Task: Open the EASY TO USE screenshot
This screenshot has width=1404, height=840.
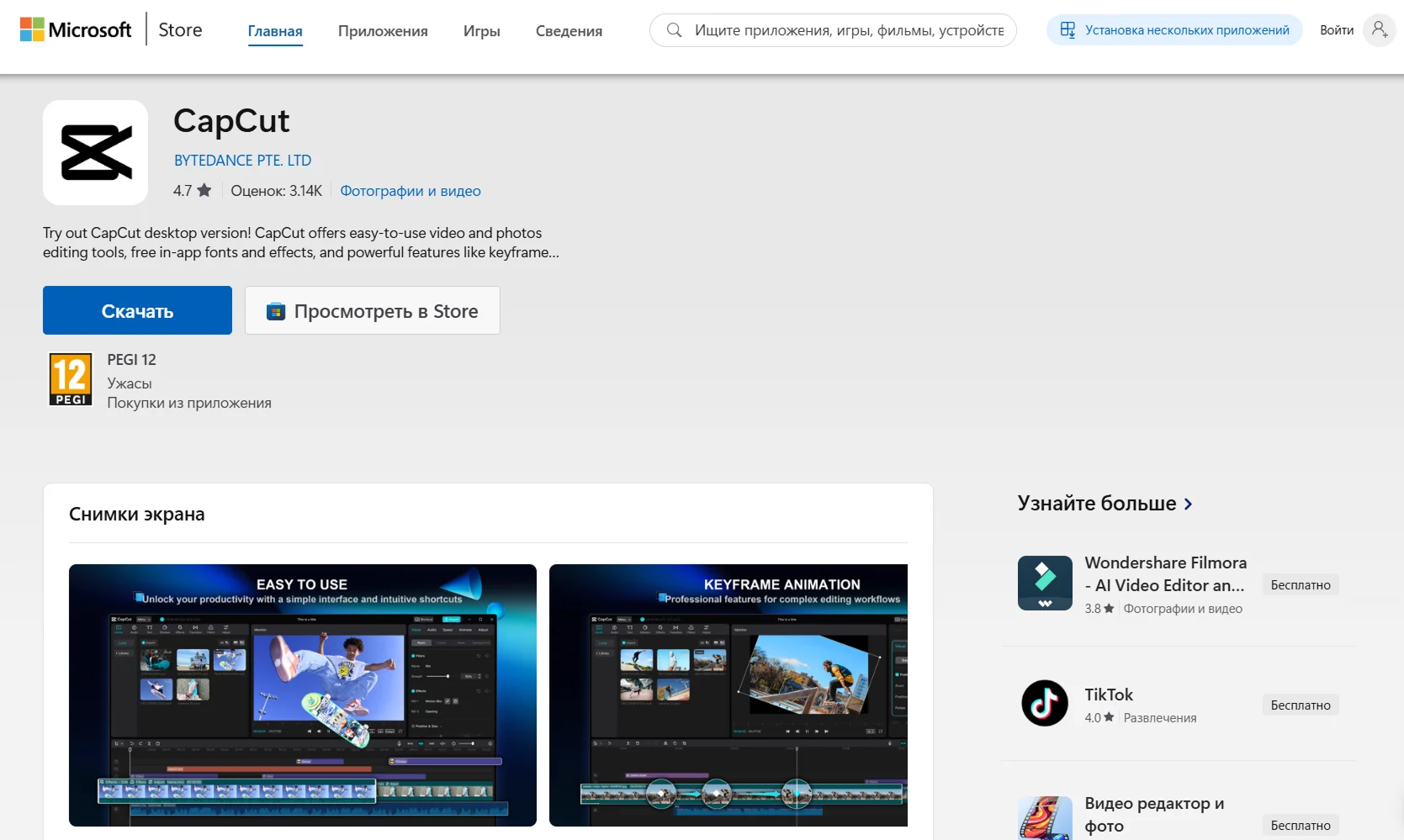Action: click(303, 695)
